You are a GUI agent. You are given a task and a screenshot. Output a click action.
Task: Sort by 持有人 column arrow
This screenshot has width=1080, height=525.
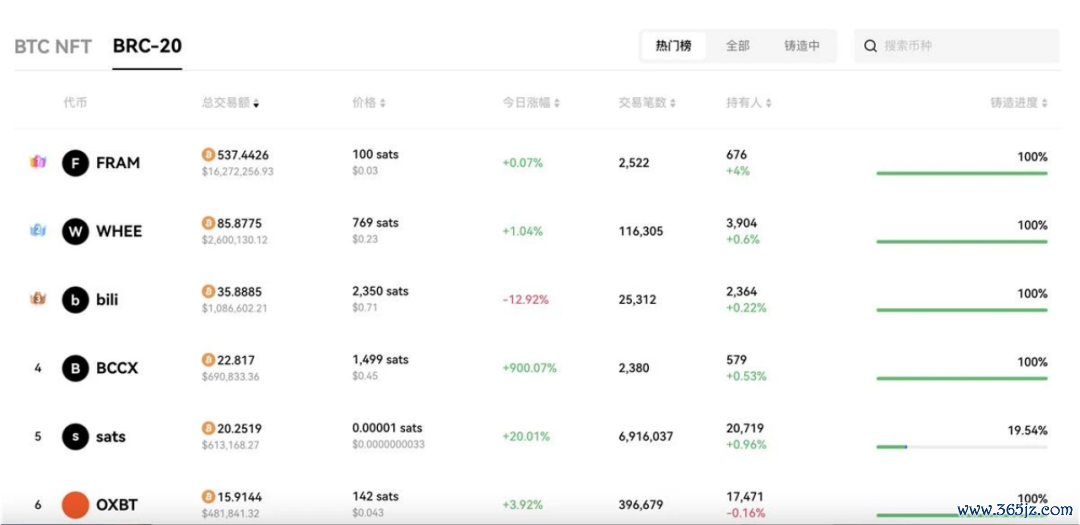click(768, 103)
